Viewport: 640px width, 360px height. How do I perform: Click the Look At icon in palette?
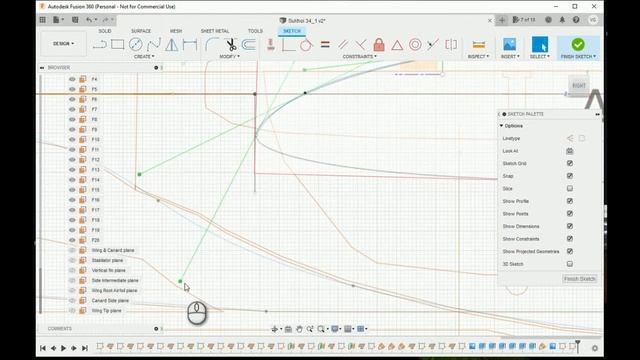[570, 151]
